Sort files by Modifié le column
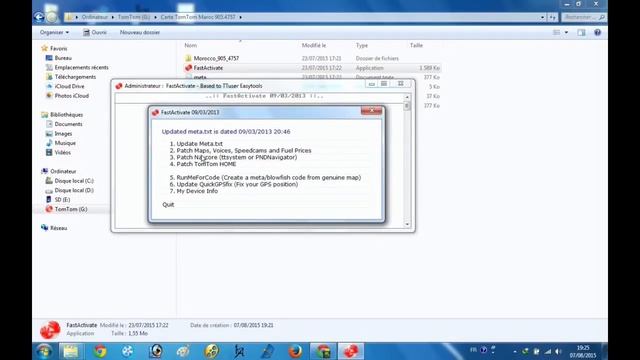The height and width of the screenshot is (360, 640). (314, 45)
